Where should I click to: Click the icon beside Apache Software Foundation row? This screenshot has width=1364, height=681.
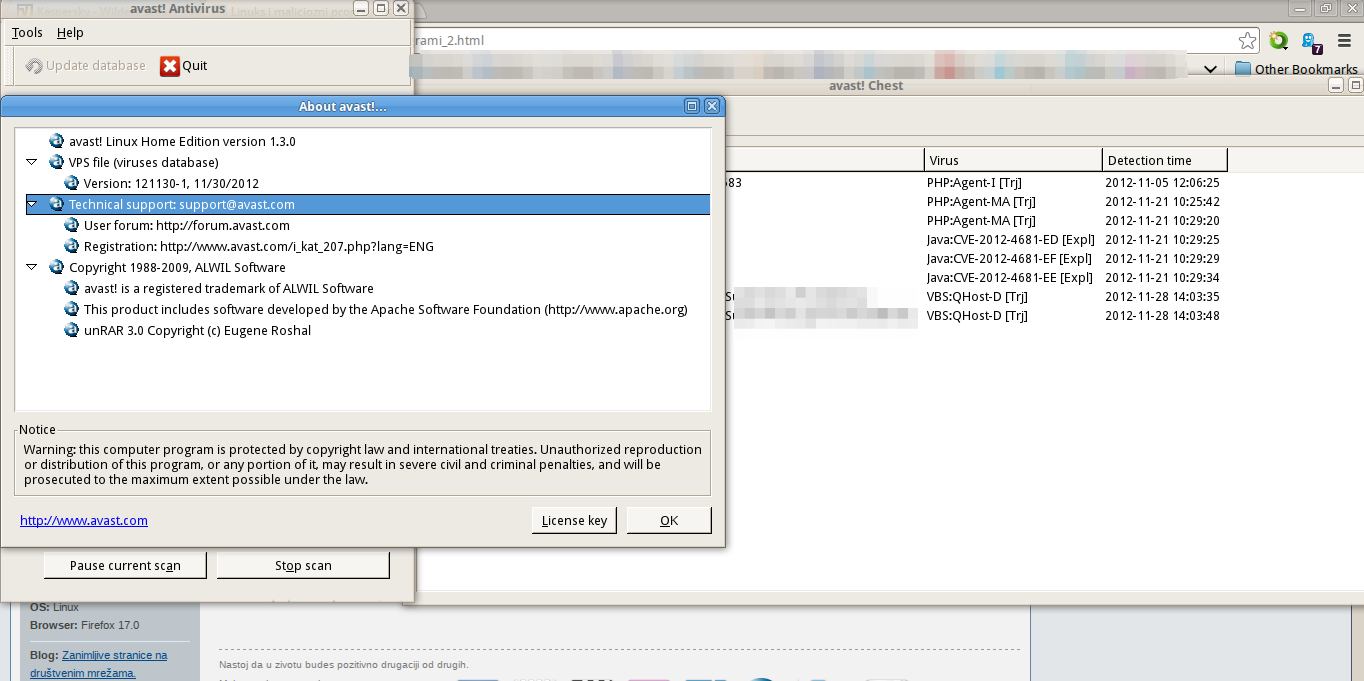pyautogui.click(x=71, y=309)
